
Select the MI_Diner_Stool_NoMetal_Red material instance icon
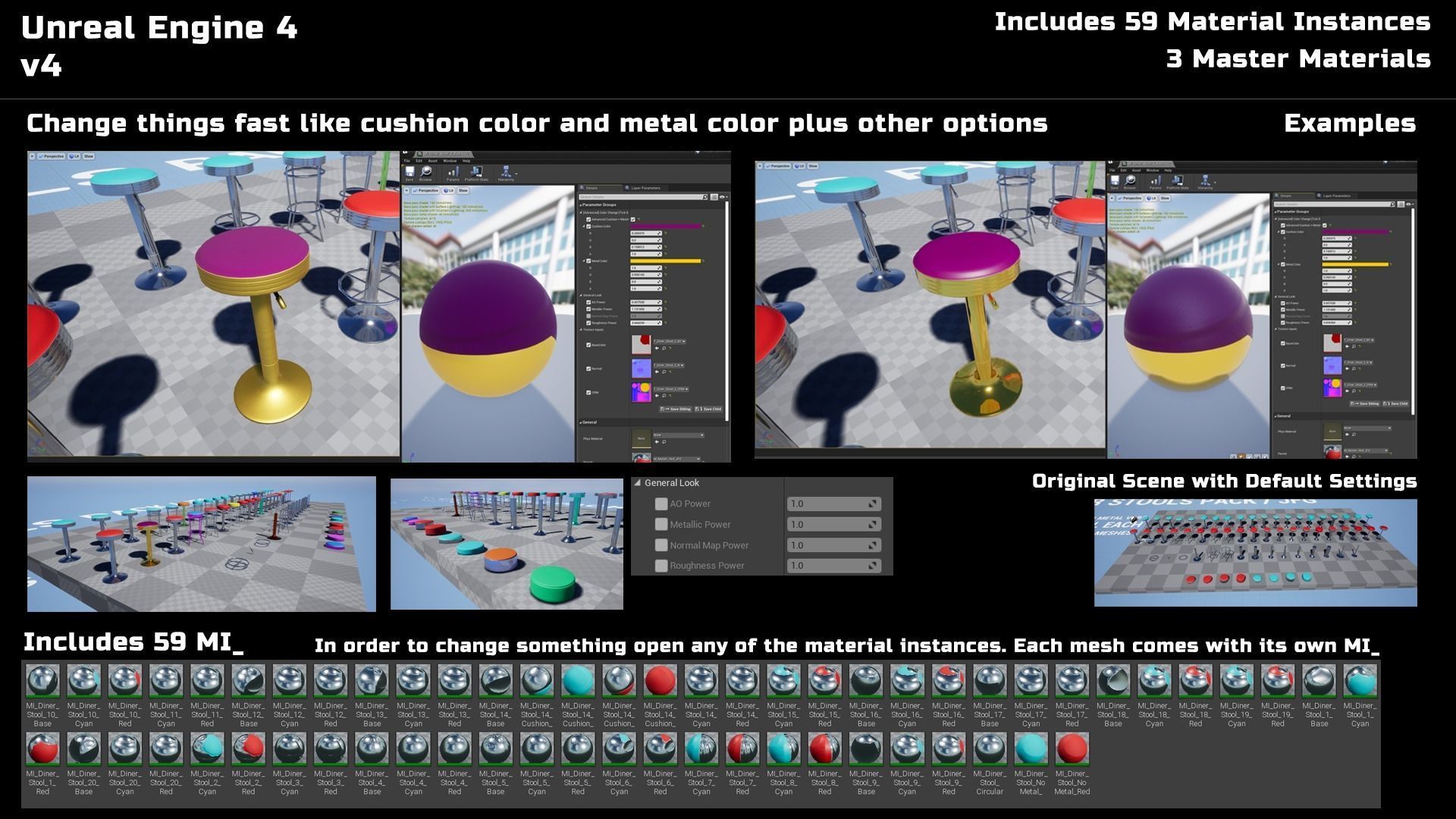click(x=1072, y=749)
